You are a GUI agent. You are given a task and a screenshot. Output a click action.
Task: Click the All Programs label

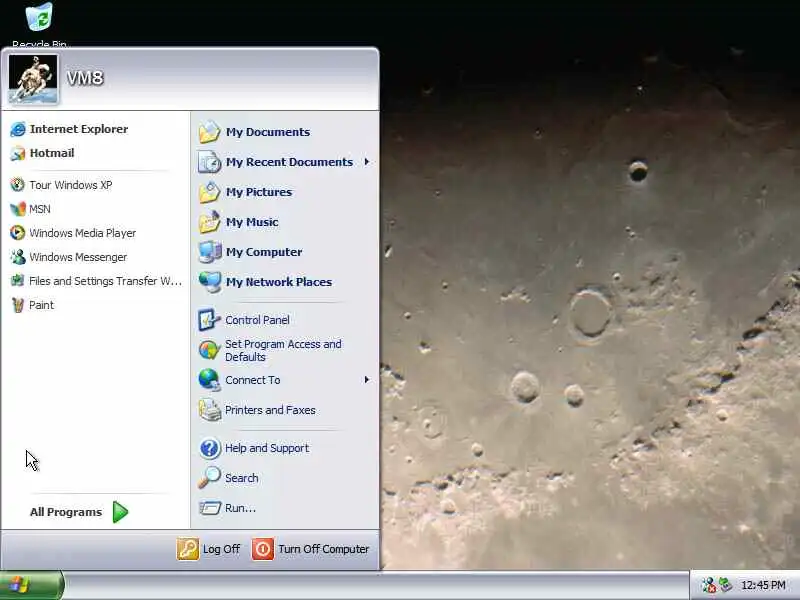click(x=66, y=512)
